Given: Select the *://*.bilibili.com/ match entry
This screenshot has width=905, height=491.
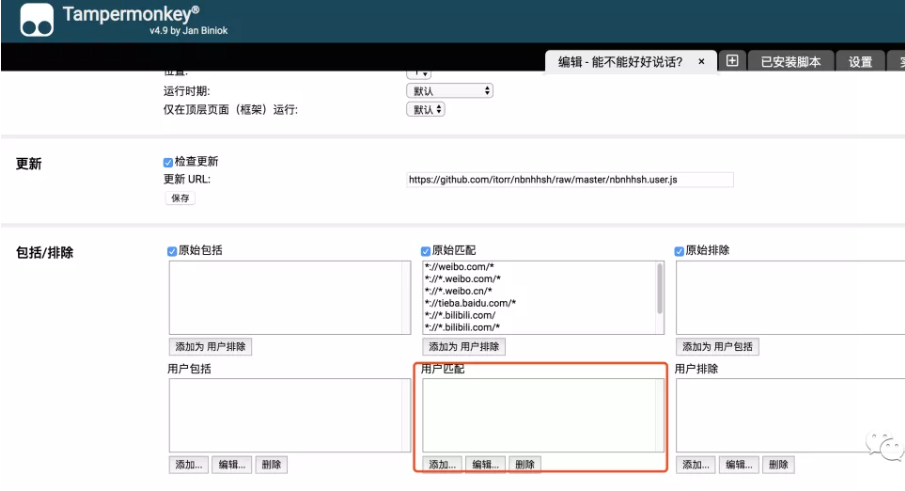Looking at the screenshot, I should coord(460,315).
